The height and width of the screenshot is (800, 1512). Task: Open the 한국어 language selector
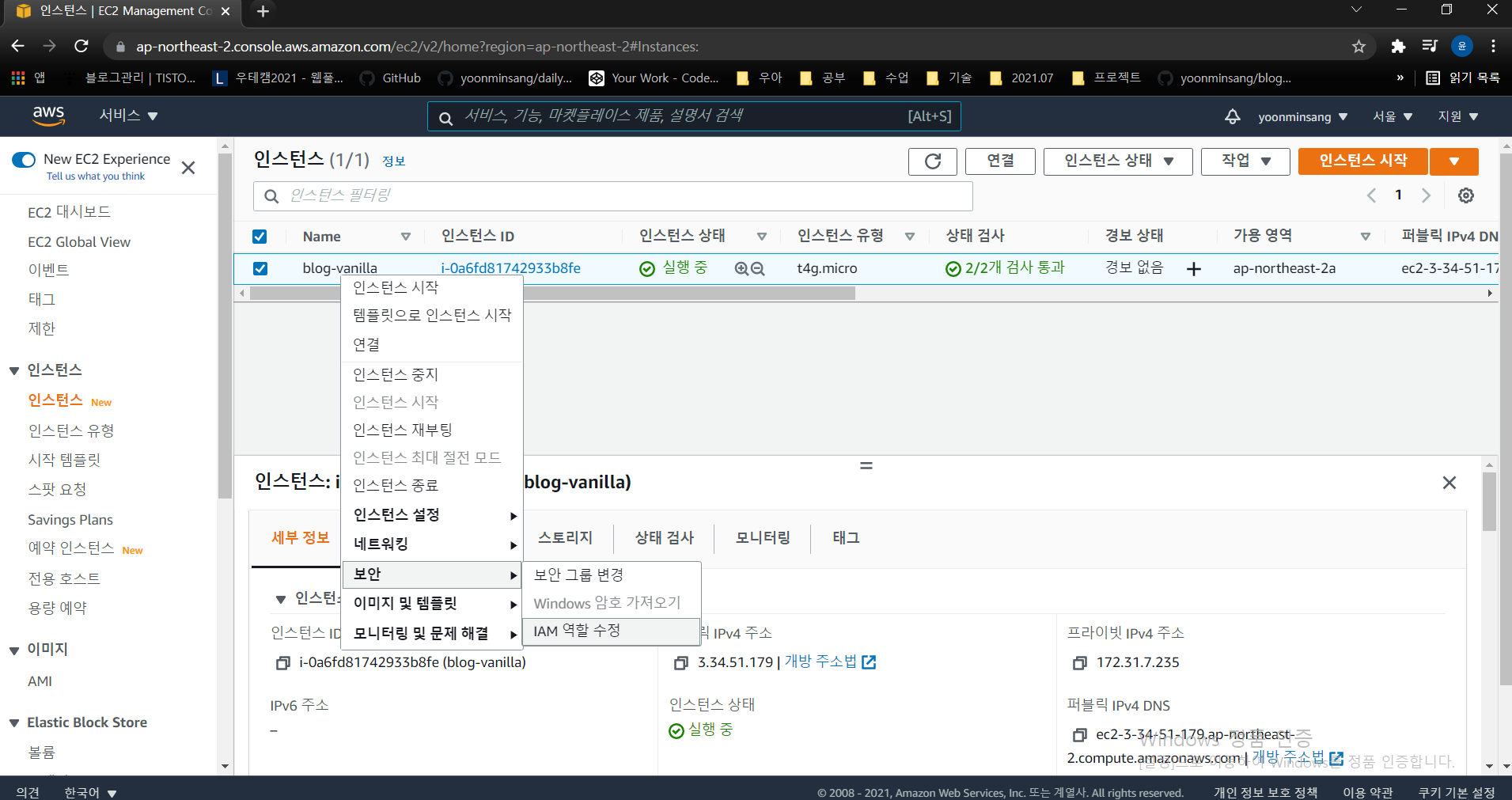90,792
